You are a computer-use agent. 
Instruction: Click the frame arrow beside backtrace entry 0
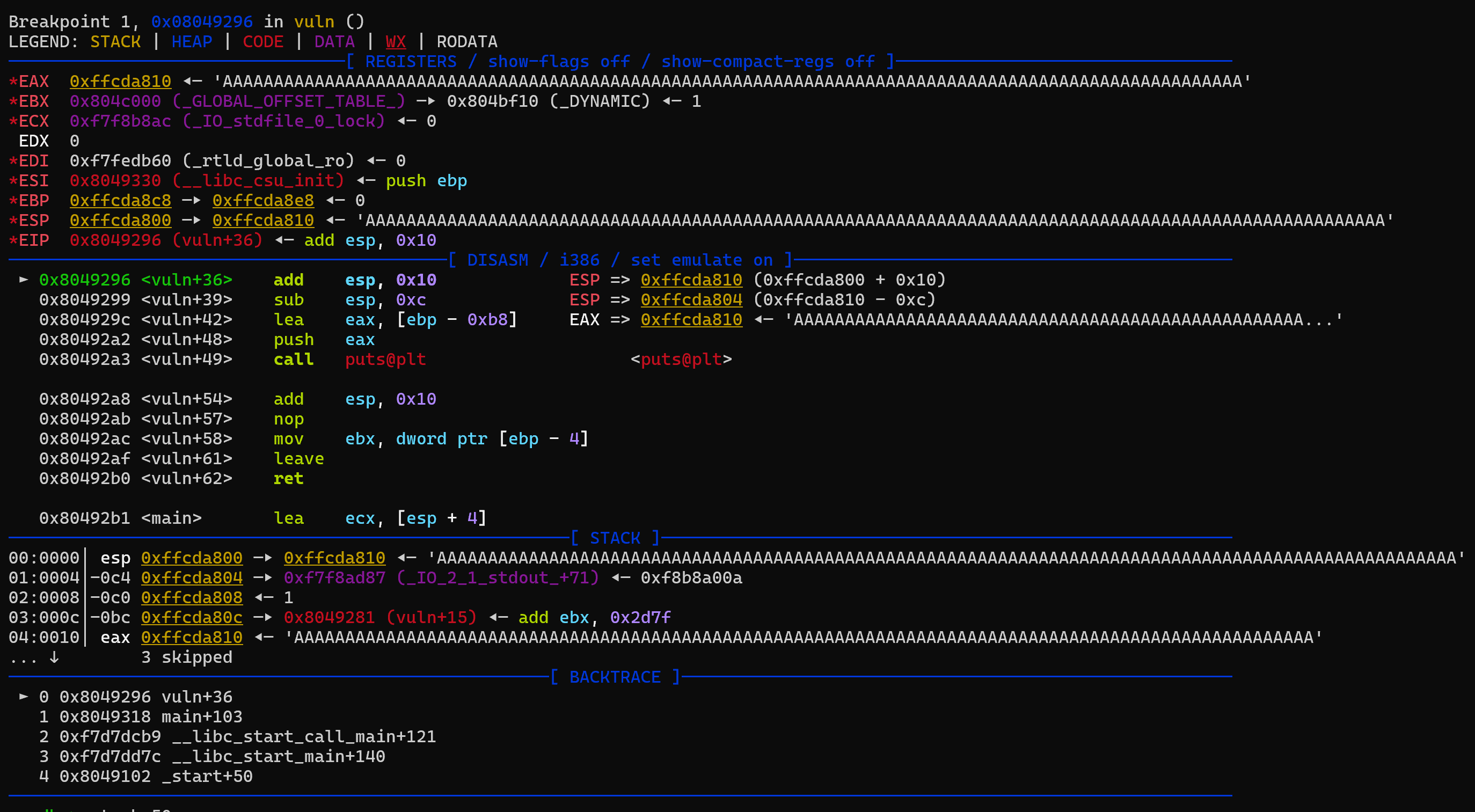click(x=24, y=696)
